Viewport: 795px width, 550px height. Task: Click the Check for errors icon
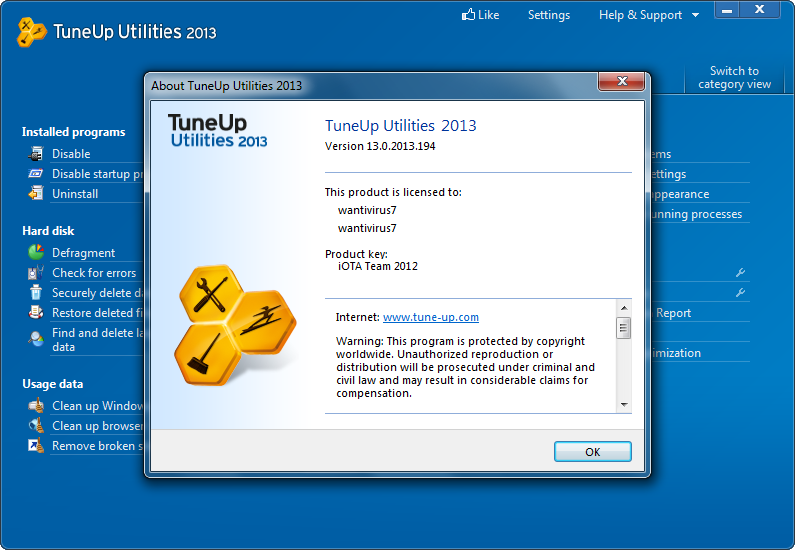point(35,273)
